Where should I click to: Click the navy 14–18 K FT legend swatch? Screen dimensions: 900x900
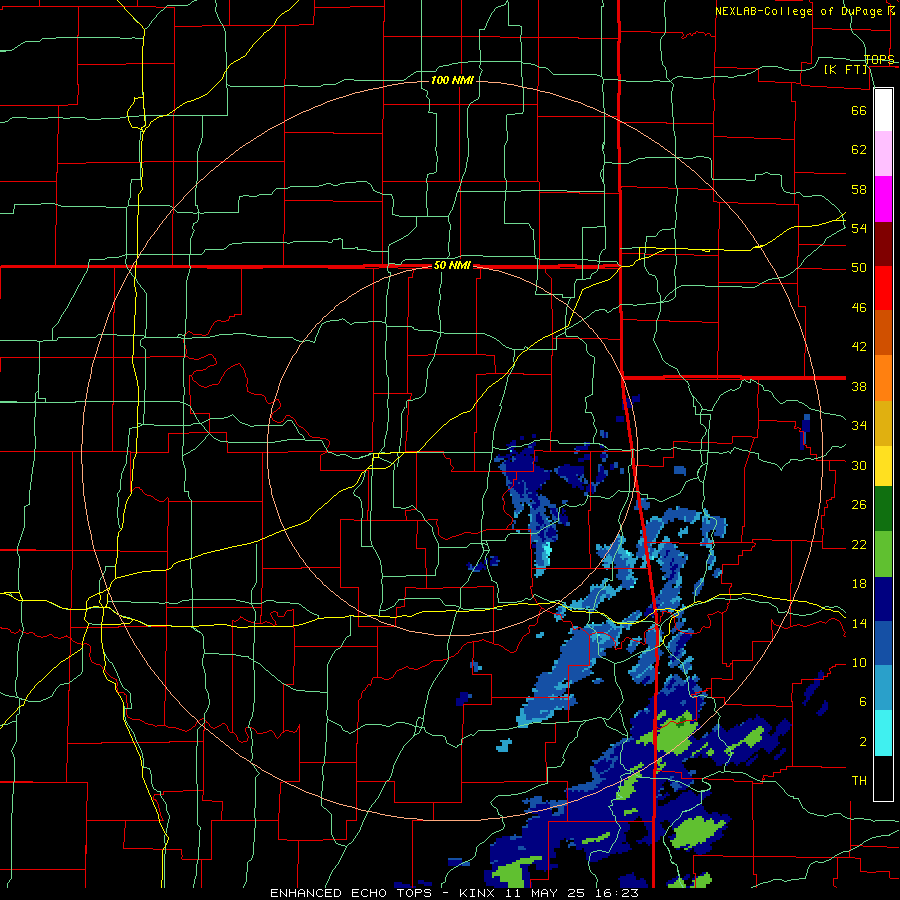pyautogui.click(x=883, y=599)
